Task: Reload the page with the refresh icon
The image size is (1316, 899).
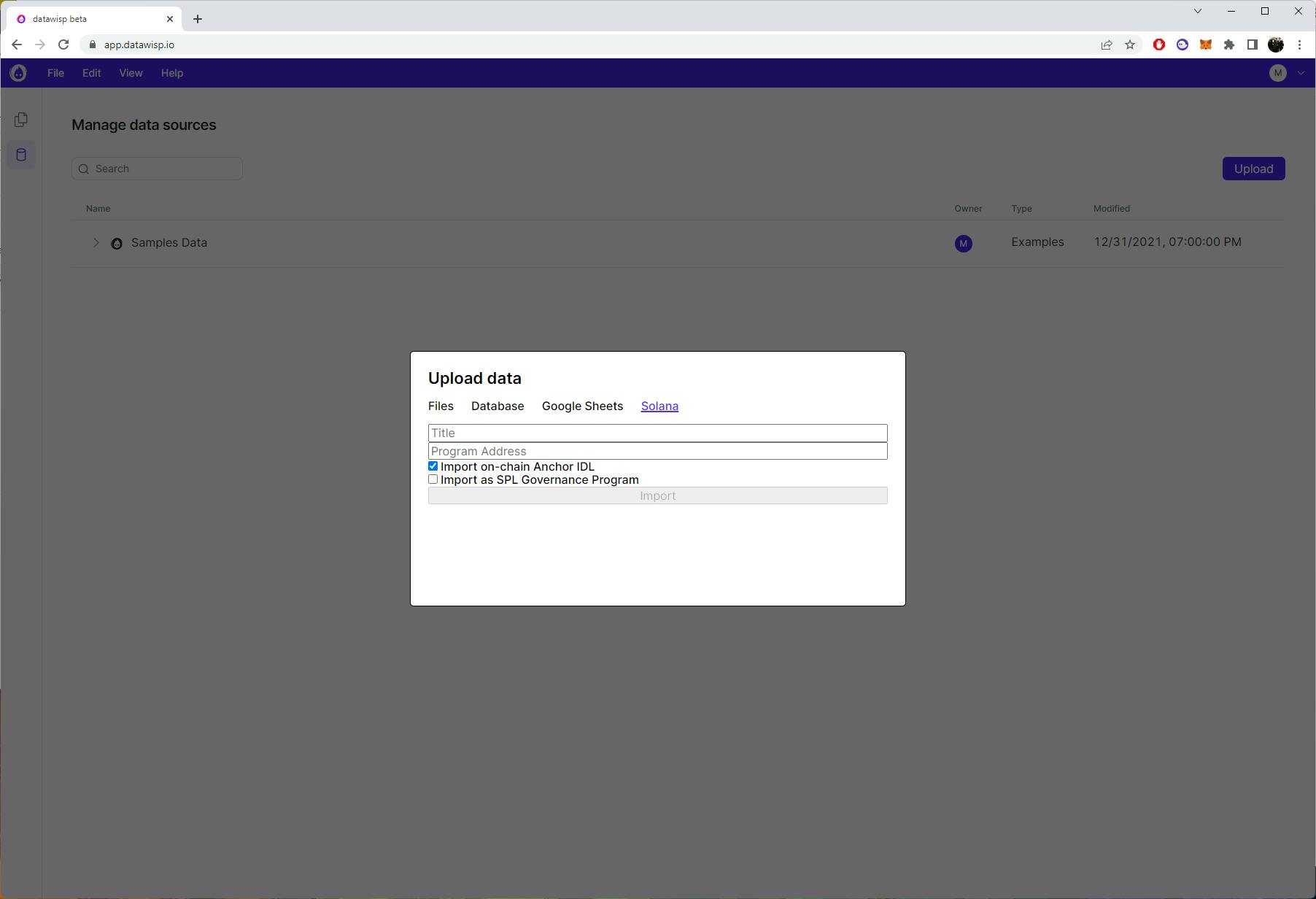Action: pos(63,45)
